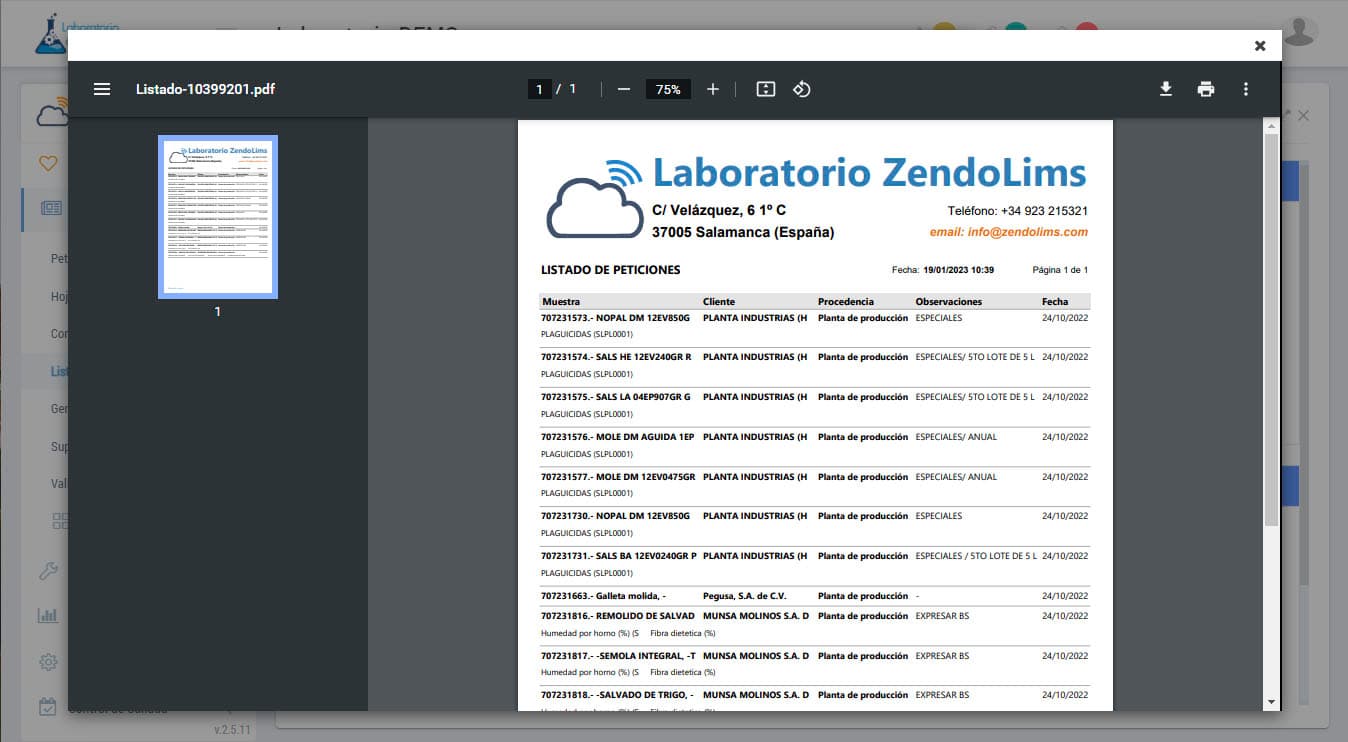Screen dimensions: 1348x742
Task: Click the heart favorites icon in background sidebar
Action: 47,163
